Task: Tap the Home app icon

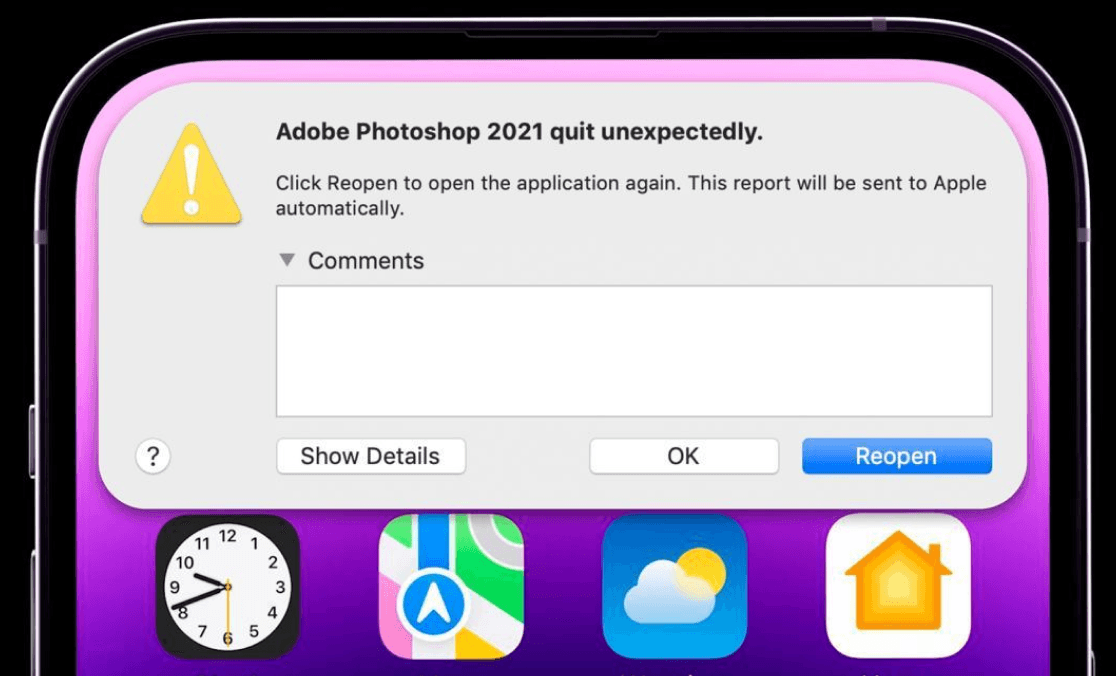Action: pyautogui.click(x=898, y=586)
